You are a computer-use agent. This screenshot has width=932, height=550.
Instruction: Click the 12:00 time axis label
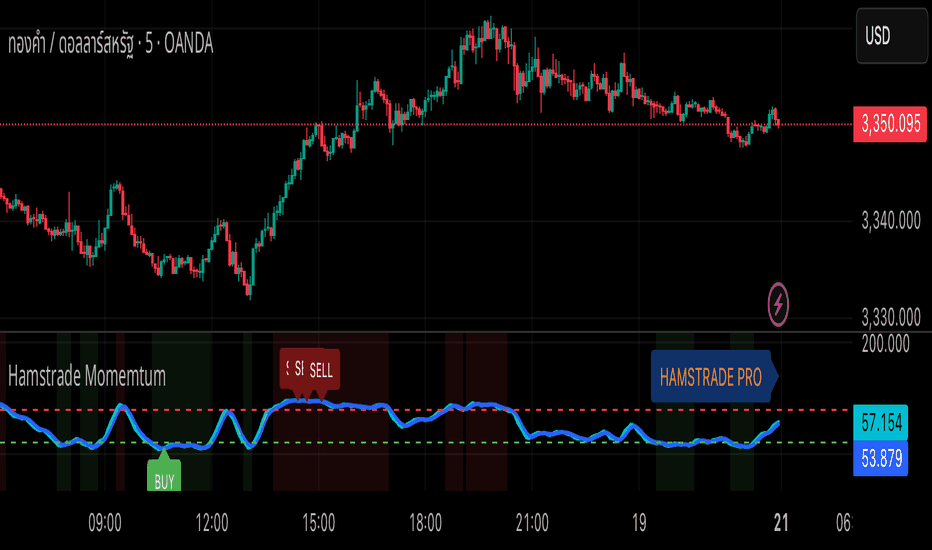212,523
